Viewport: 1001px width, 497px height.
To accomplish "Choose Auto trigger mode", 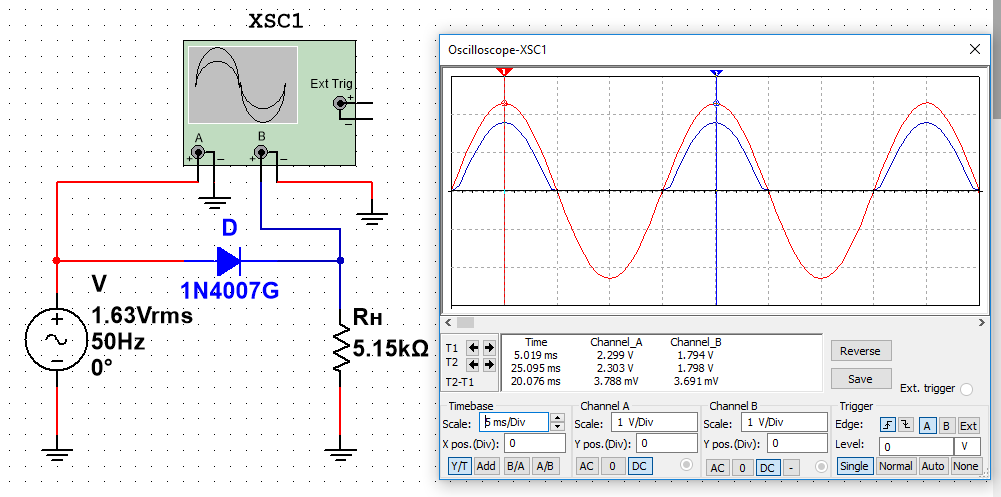I will [933, 466].
